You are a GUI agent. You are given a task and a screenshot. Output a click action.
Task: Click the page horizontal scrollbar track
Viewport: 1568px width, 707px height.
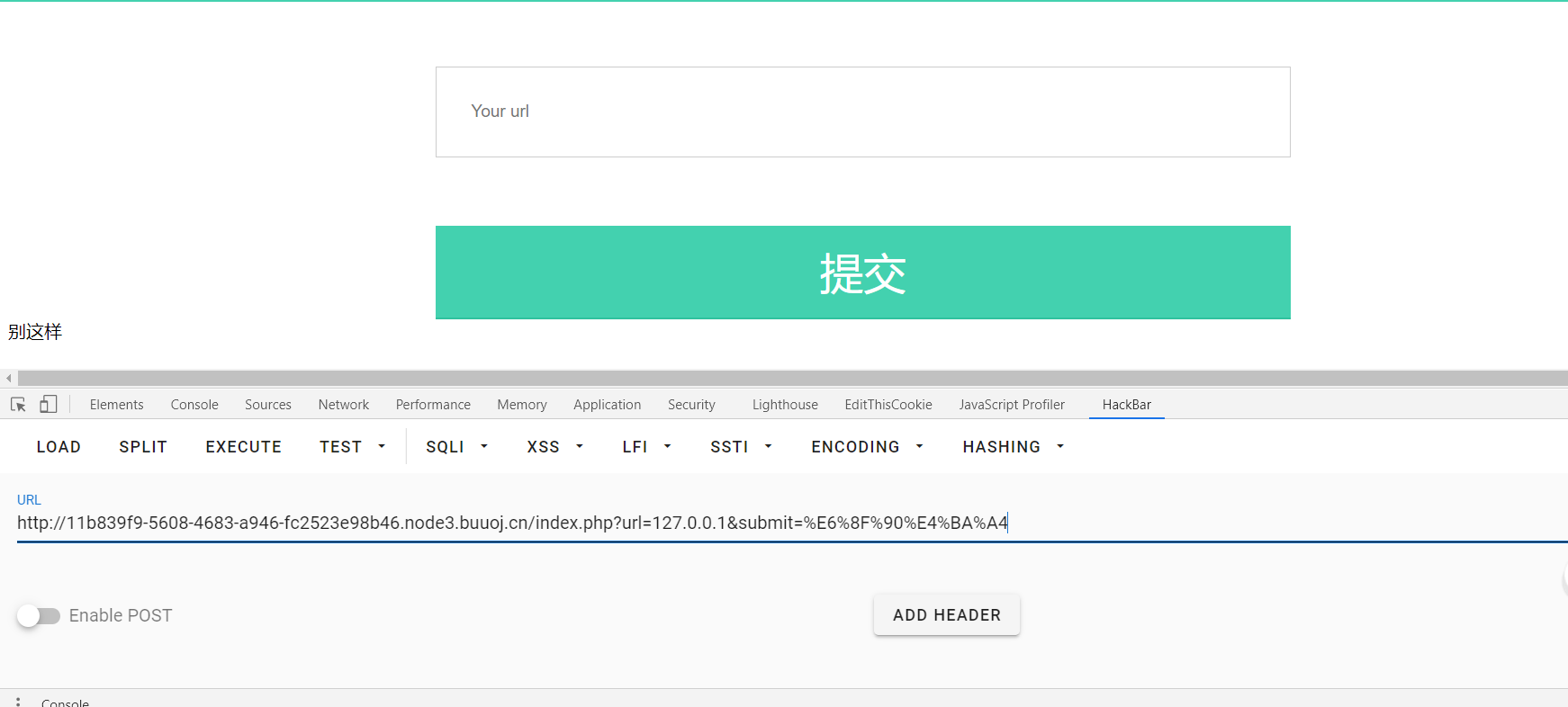(x=792, y=379)
